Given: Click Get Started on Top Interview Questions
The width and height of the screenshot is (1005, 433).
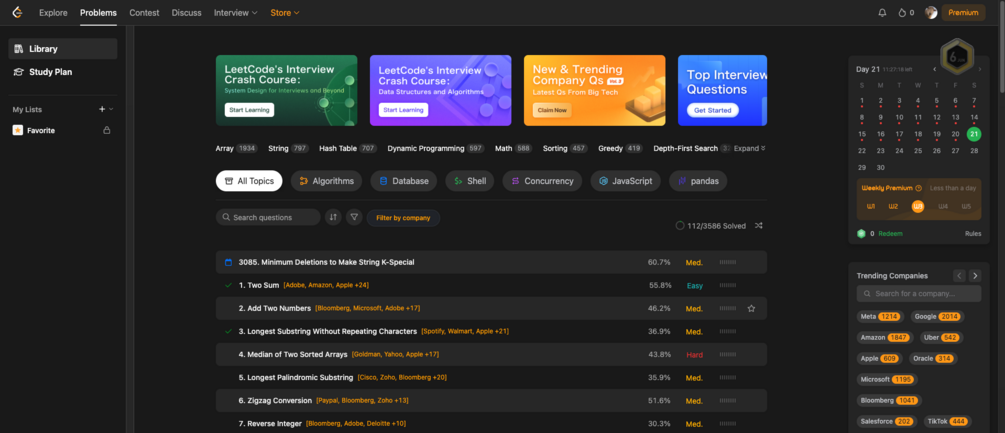Looking at the screenshot, I should click(x=713, y=110).
